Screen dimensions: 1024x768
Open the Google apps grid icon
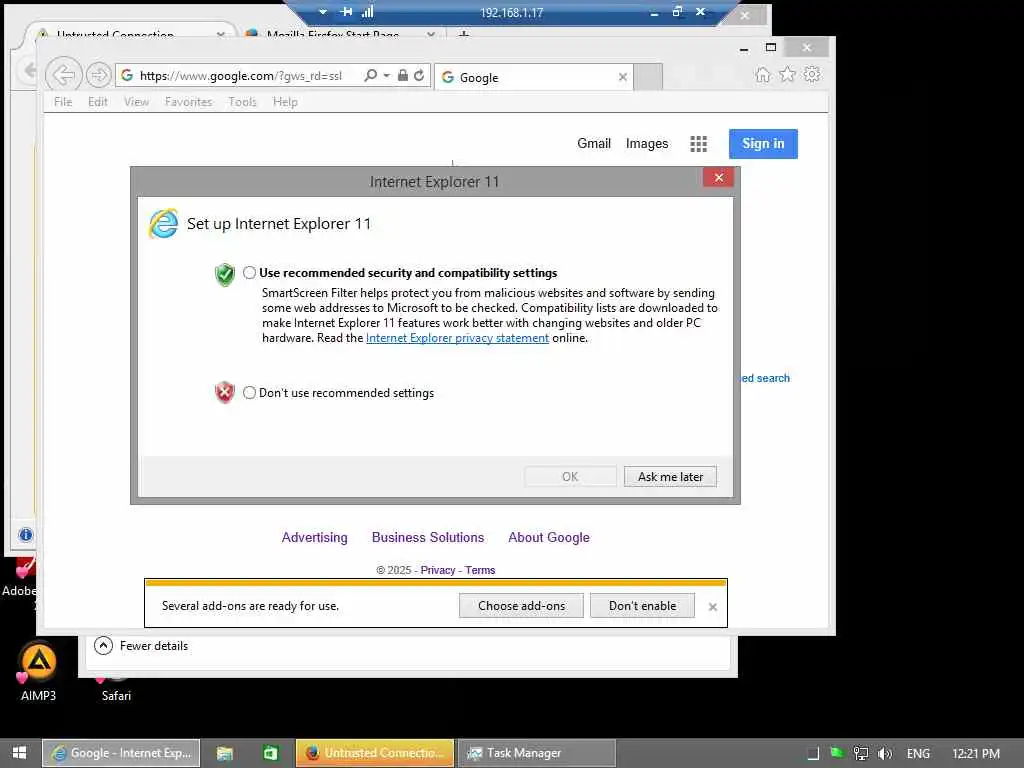(698, 144)
